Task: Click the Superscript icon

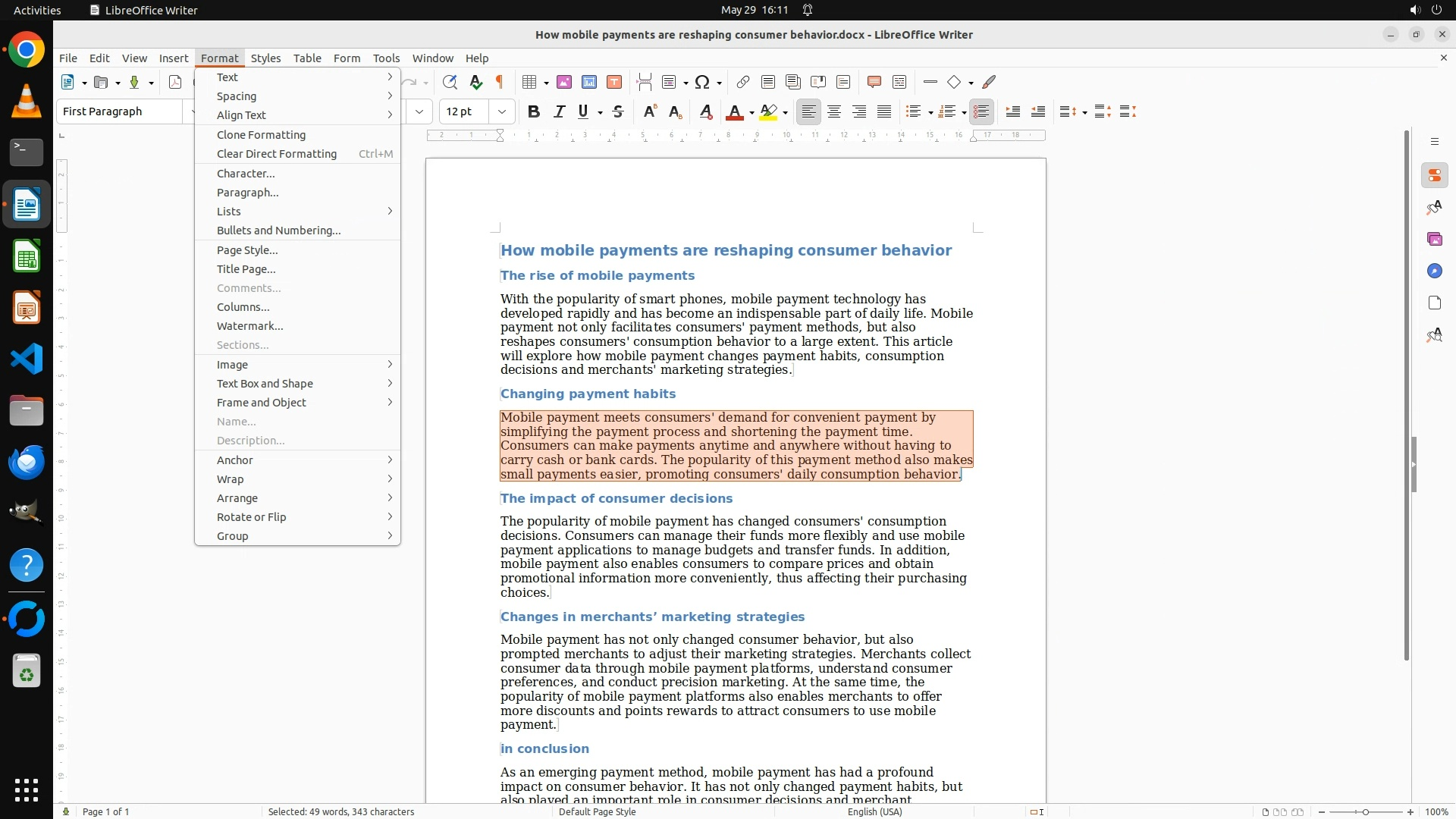Action: coord(649,111)
